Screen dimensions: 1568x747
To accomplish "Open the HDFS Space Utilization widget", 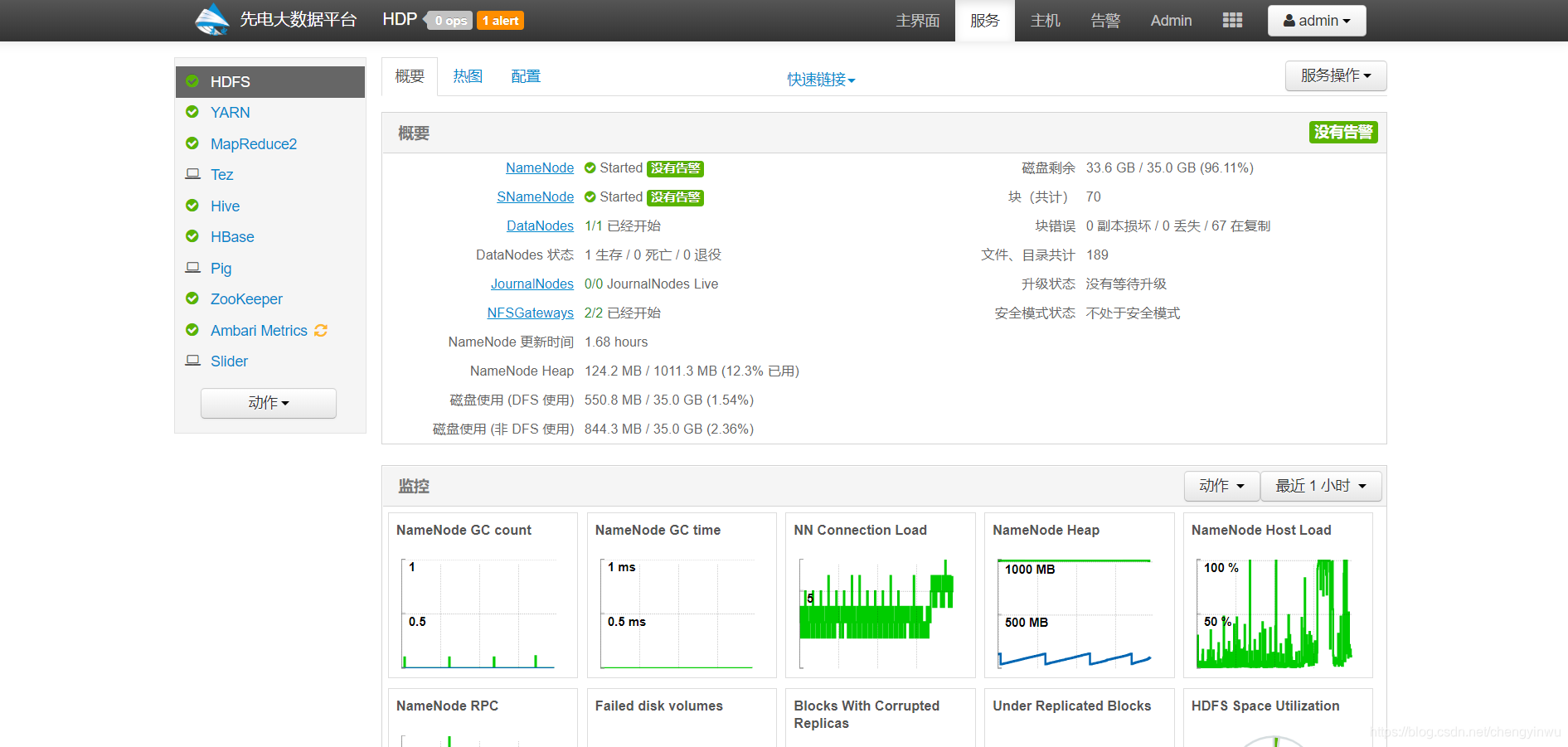I will click(1278, 718).
